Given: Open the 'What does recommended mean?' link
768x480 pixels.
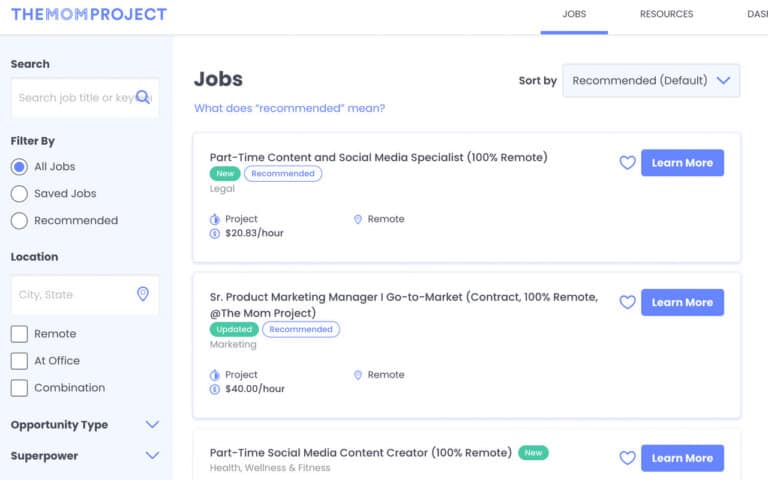Looking at the screenshot, I should point(289,108).
